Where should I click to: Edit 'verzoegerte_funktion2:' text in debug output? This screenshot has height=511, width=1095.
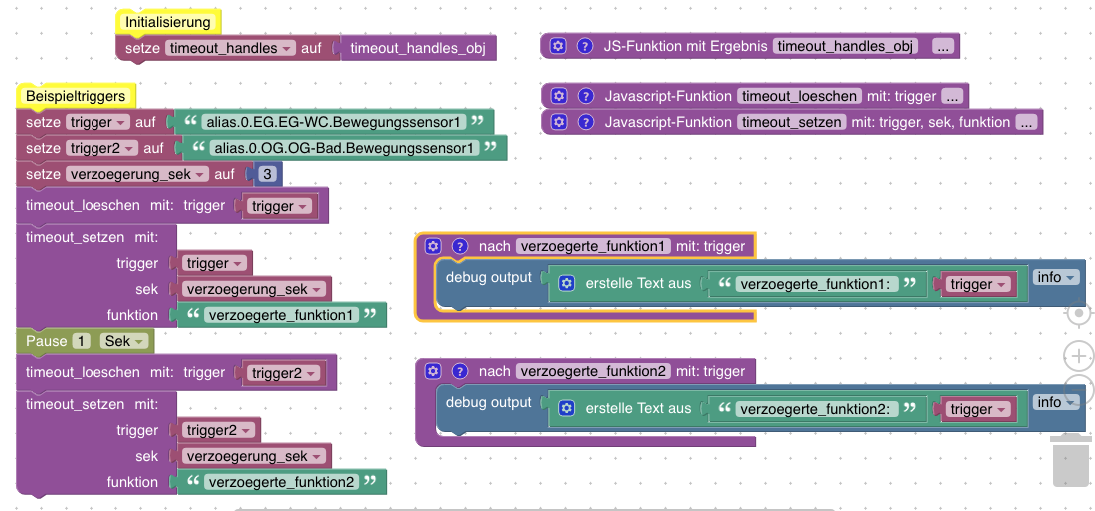tap(816, 409)
